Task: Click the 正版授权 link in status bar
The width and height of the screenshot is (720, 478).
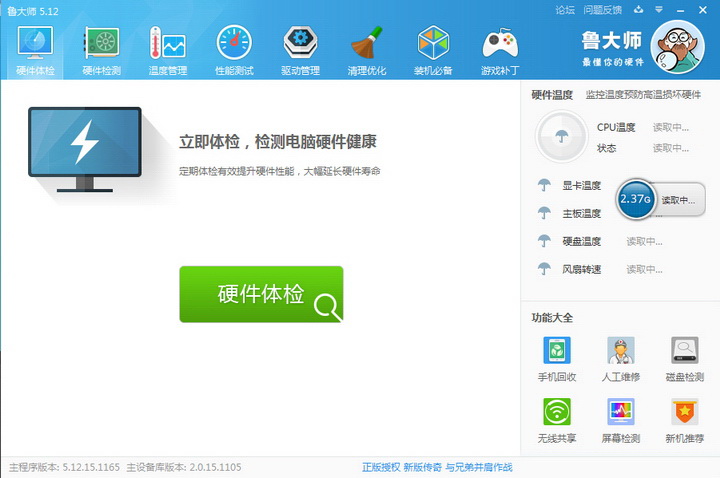Action: click(x=380, y=467)
